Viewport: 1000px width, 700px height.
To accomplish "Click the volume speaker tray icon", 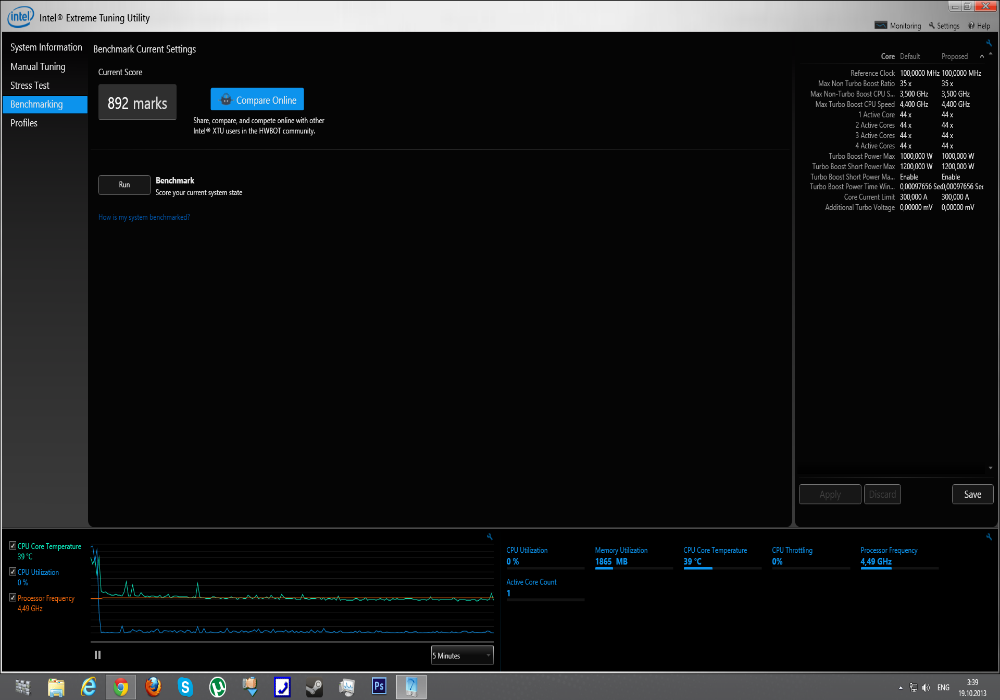I will pyautogui.click(x=926, y=687).
